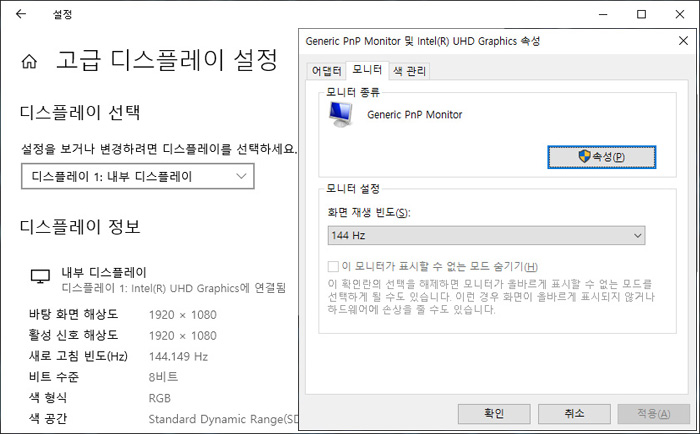Viewport: 700px width, 434px height.
Task: Open the 색 관리 tab
Action: (410, 71)
